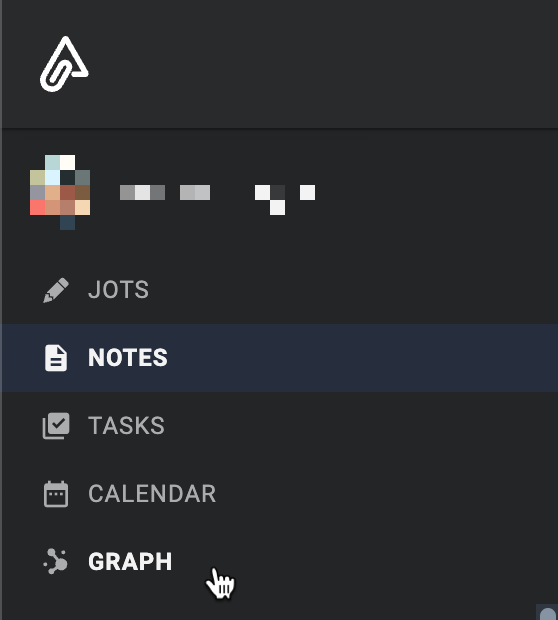Click the calendar icon in the sidebar
This screenshot has height=620, width=558.
(x=56, y=494)
